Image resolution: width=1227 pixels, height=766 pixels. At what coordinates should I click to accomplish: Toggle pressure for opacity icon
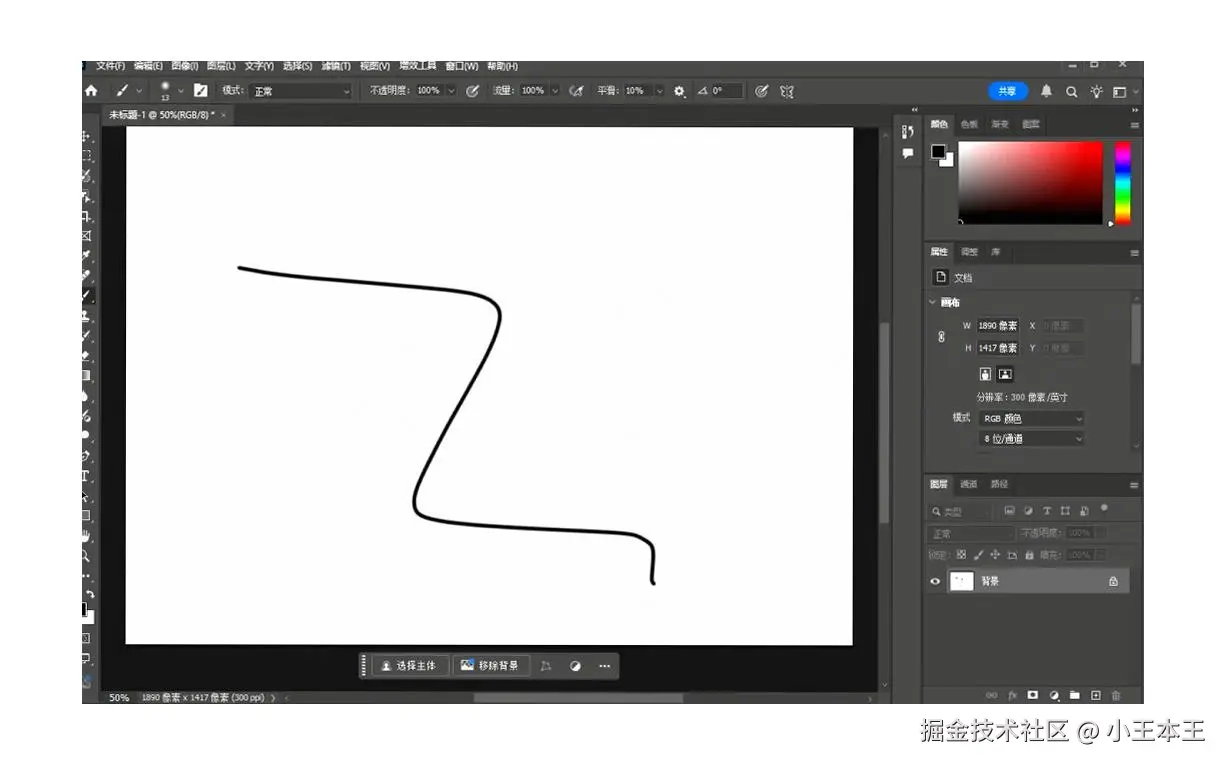[x=473, y=90]
